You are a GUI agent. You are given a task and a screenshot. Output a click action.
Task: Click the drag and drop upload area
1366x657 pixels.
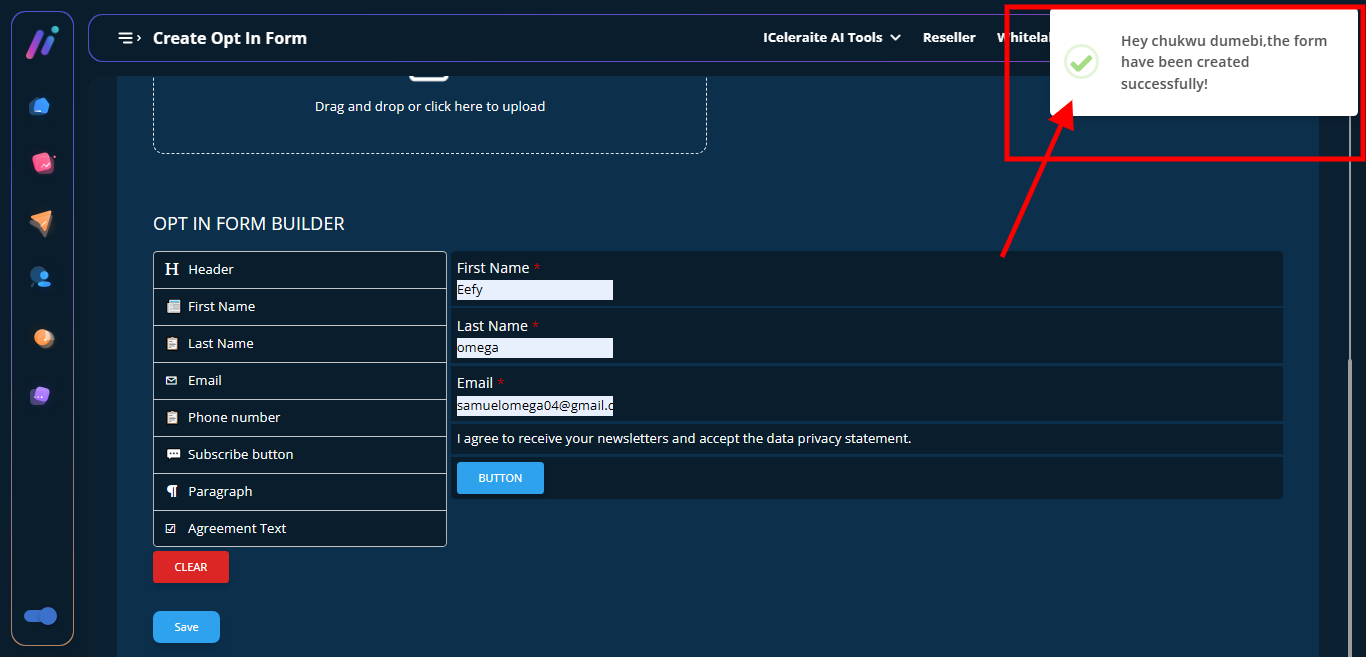tap(430, 107)
